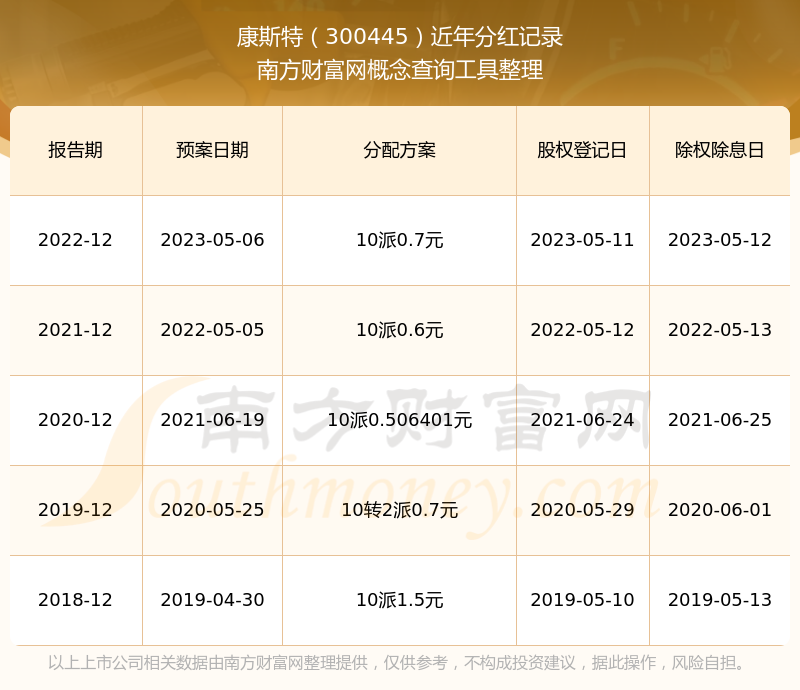Click report period cell 2020-12

76,420
